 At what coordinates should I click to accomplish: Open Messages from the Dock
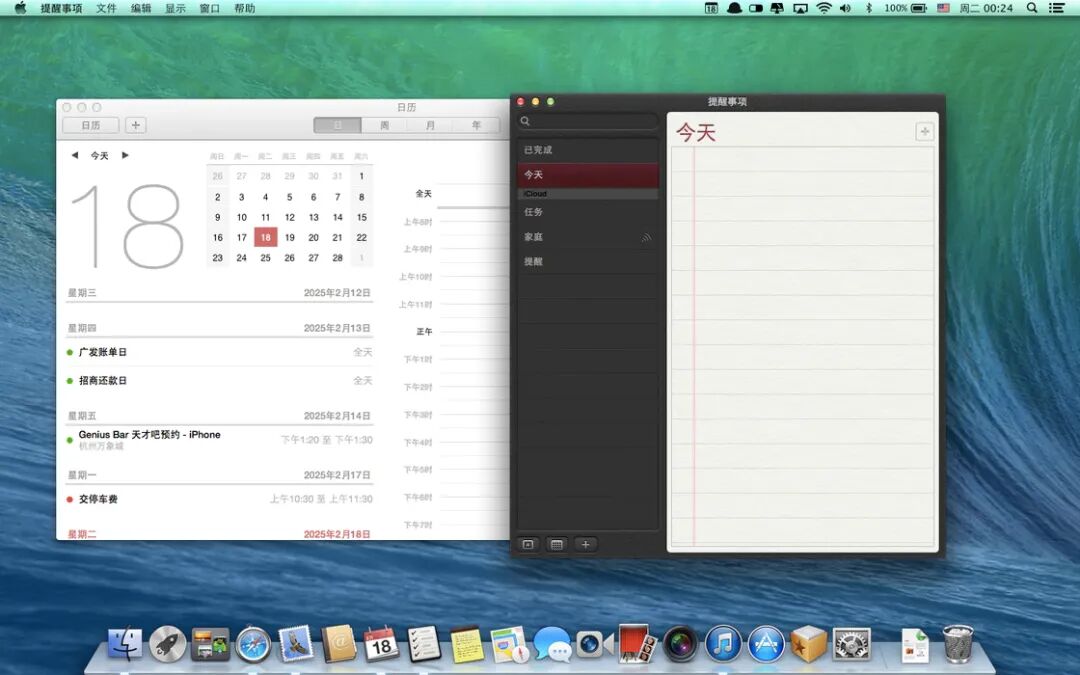552,644
